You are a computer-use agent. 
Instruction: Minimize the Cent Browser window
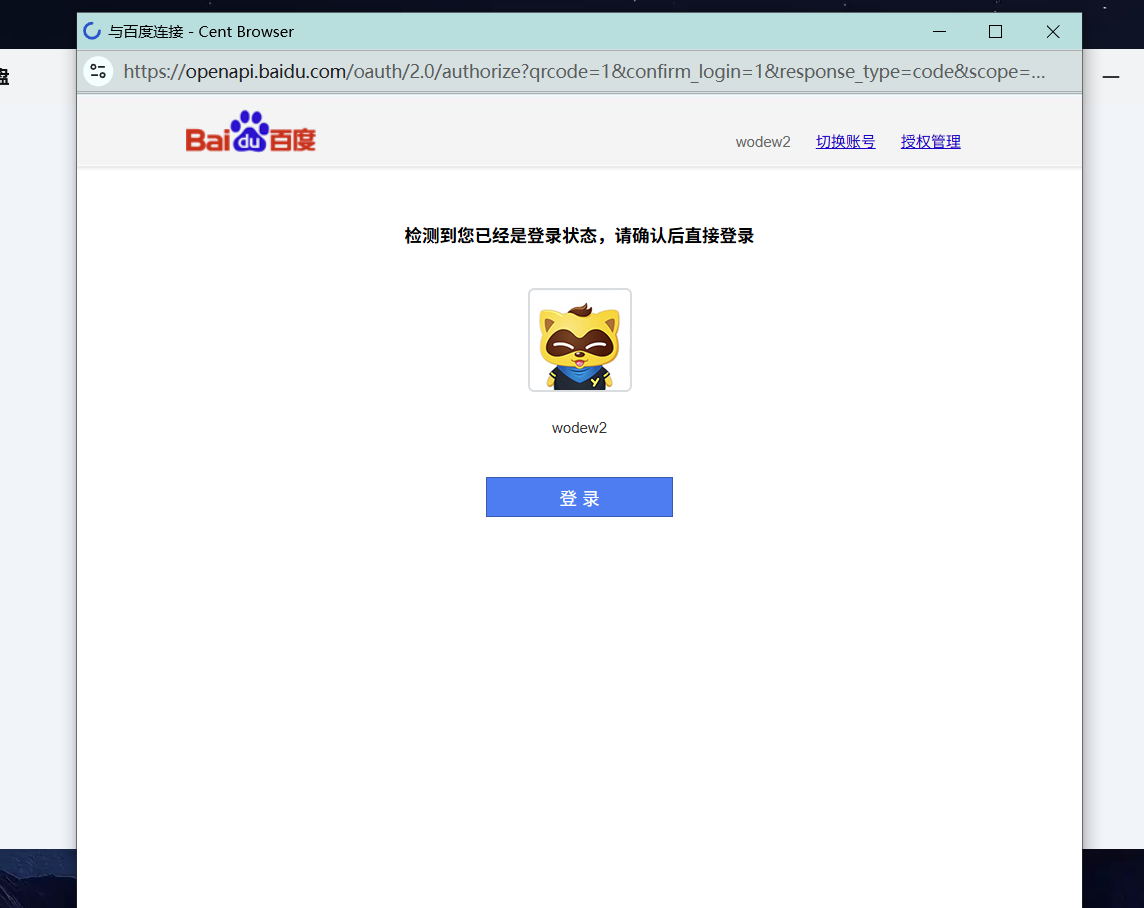click(x=939, y=31)
